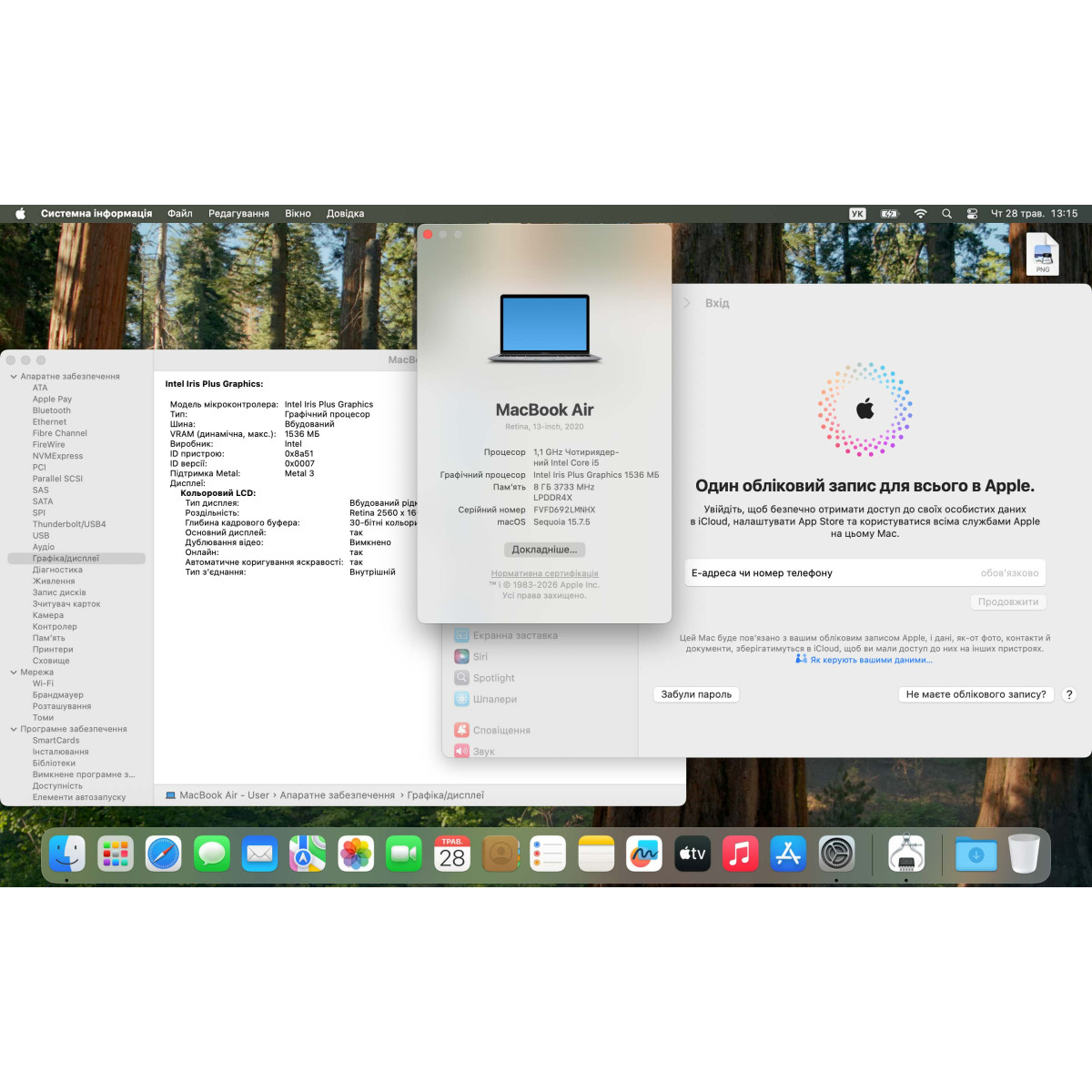Select Графіка/дисплеї sidebar row
Viewport: 1092px width, 1092px height.
(76, 559)
